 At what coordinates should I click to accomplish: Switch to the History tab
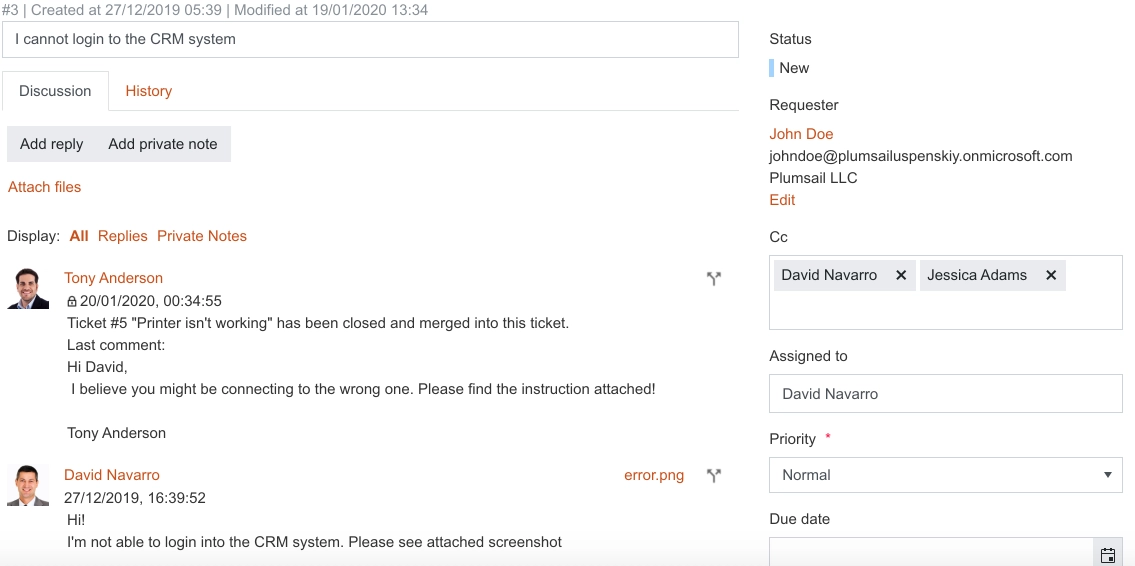pyautogui.click(x=148, y=91)
